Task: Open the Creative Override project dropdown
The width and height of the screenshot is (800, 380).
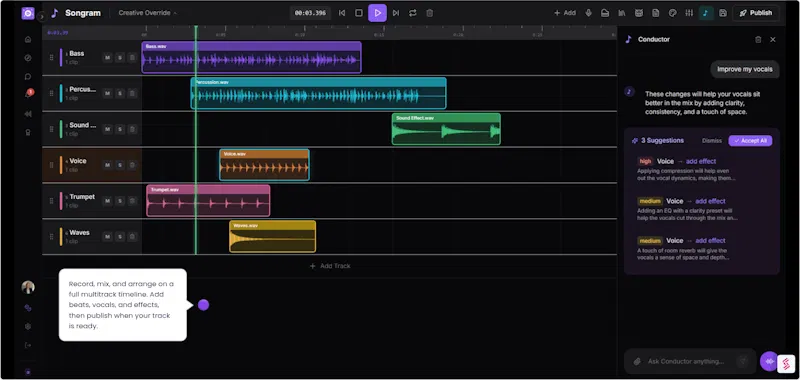Action: (147, 13)
